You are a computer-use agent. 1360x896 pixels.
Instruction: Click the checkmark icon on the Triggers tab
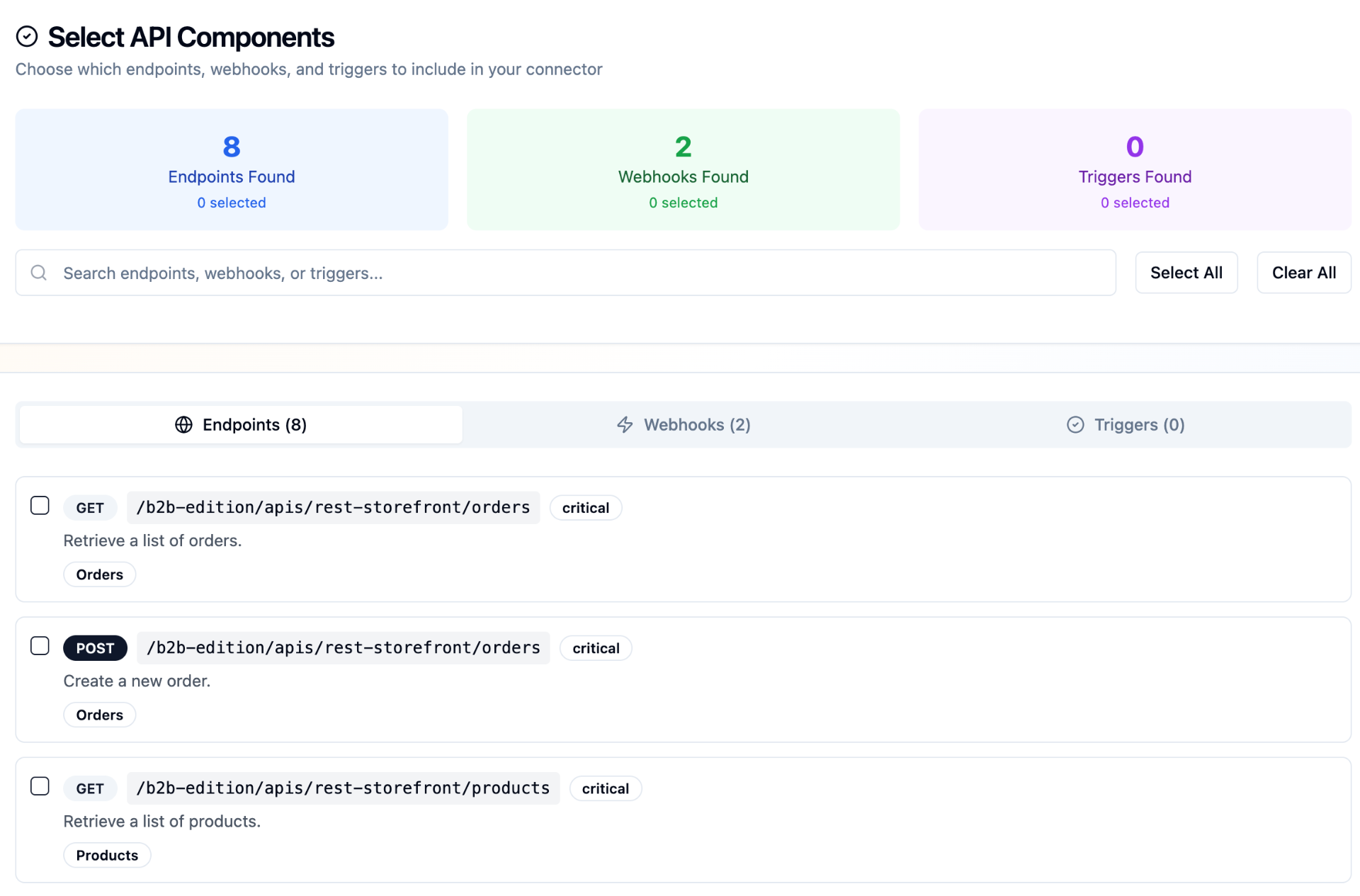pos(1075,424)
